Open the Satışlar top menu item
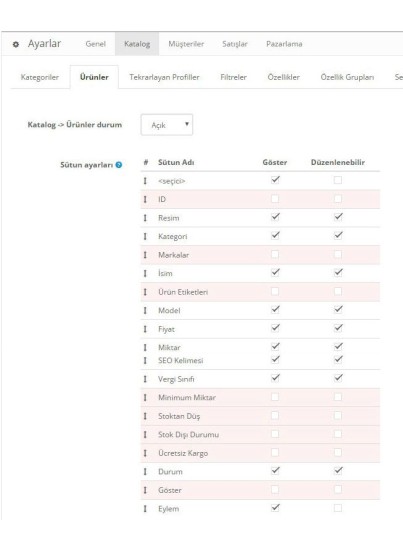The width and height of the screenshot is (403, 550). [235, 44]
